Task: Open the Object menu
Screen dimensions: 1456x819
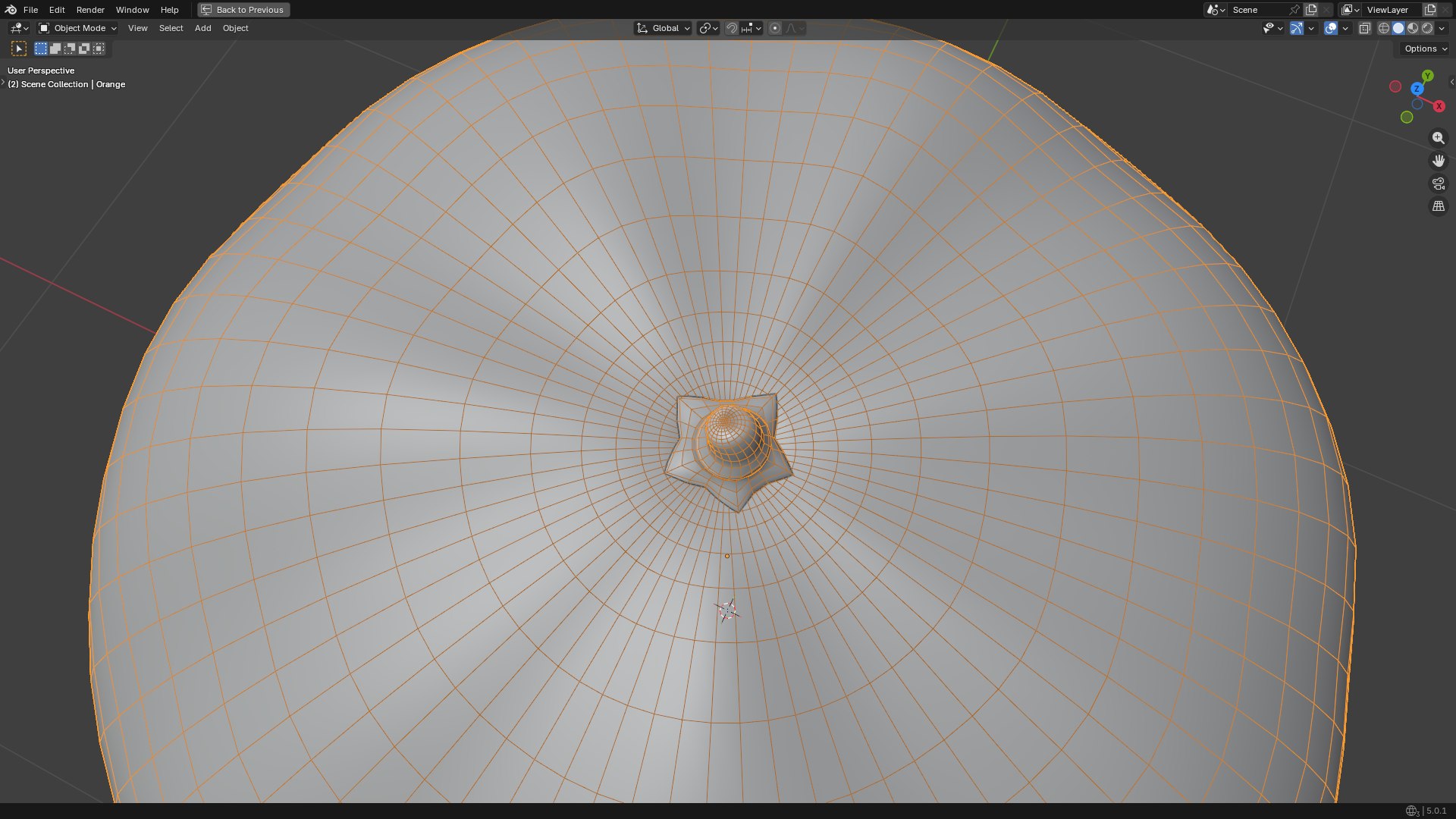Action: coord(235,28)
